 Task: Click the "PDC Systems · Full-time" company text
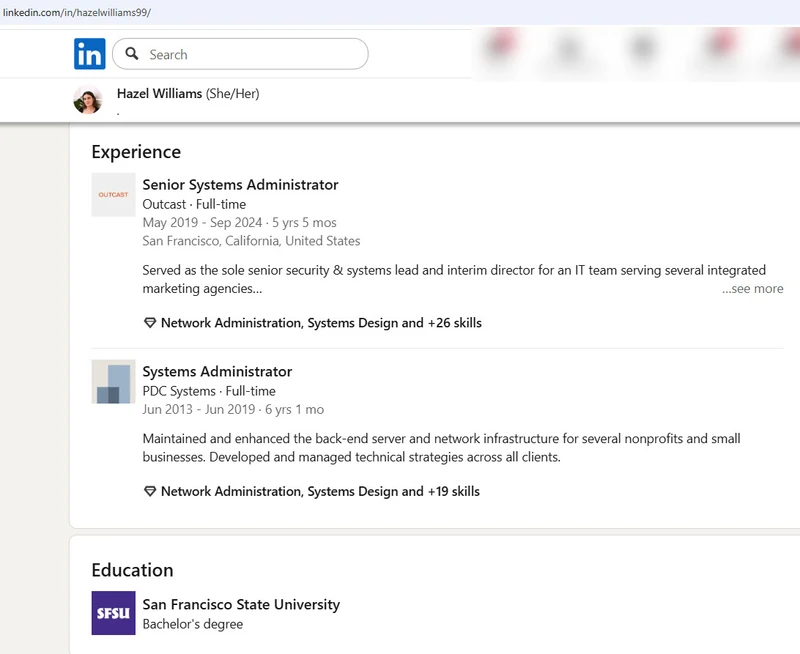point(209,391)
